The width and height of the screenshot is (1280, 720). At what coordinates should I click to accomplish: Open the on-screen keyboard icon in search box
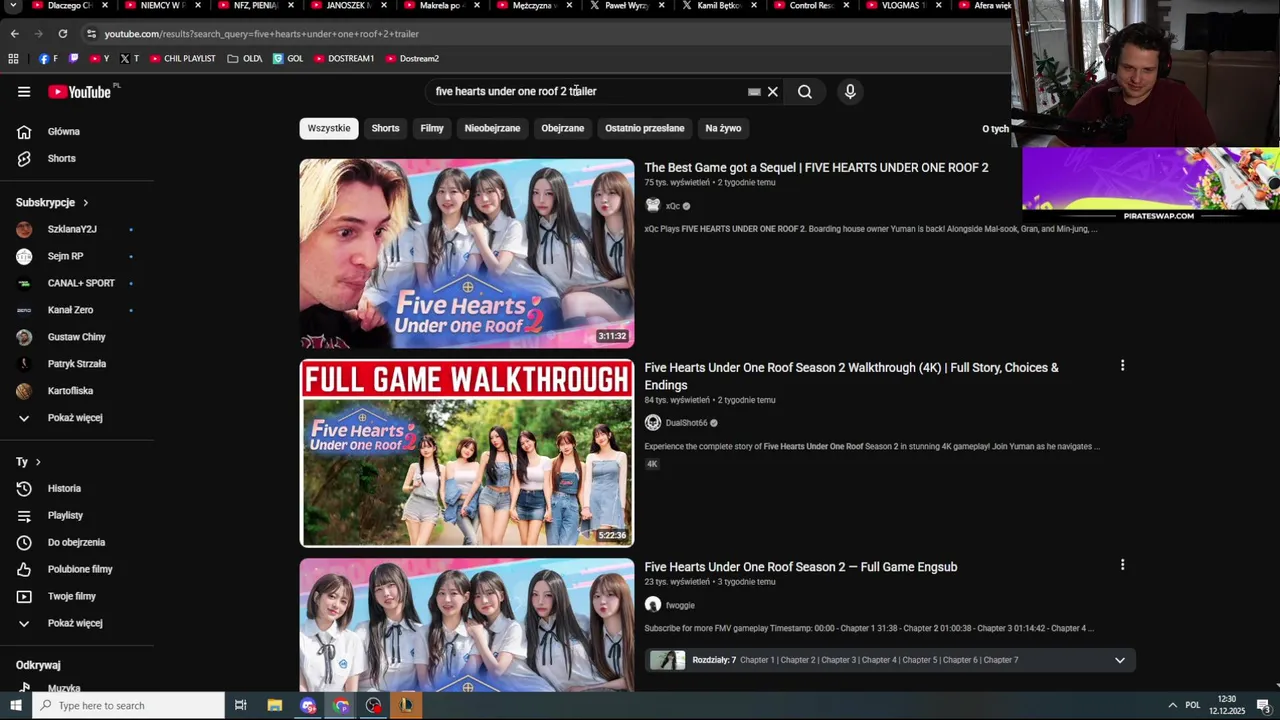tap(754, 92)
